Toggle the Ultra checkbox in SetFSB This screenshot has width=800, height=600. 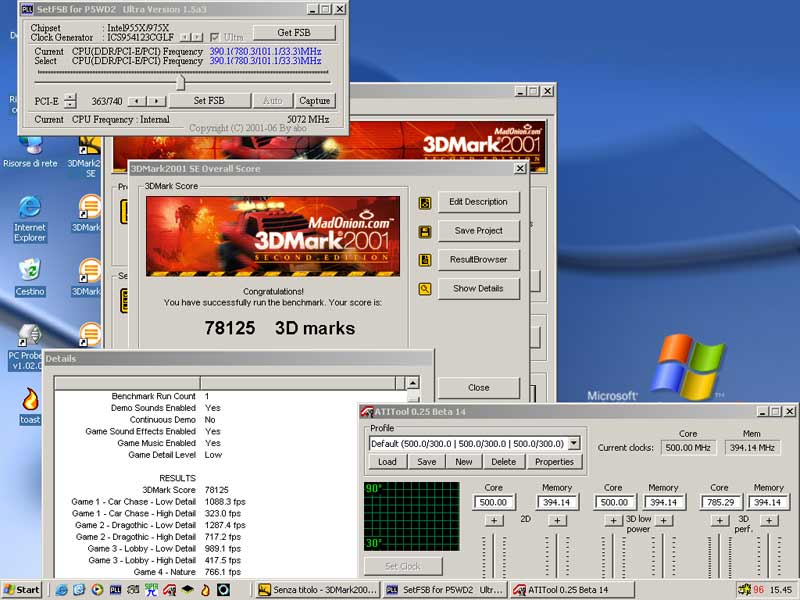pyautogui.click(x=215, y=37)
